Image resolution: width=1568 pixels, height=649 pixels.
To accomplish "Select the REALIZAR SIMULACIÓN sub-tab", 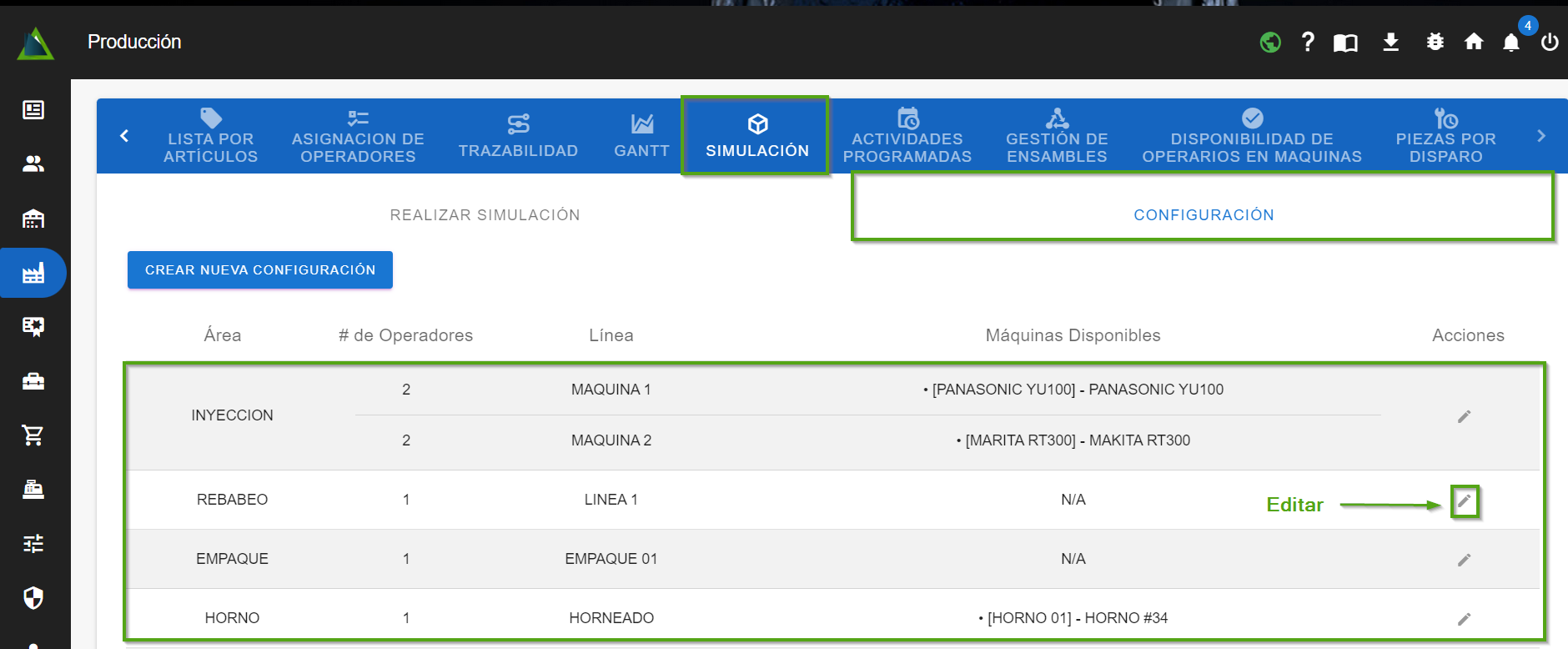I will pos(485,215).
